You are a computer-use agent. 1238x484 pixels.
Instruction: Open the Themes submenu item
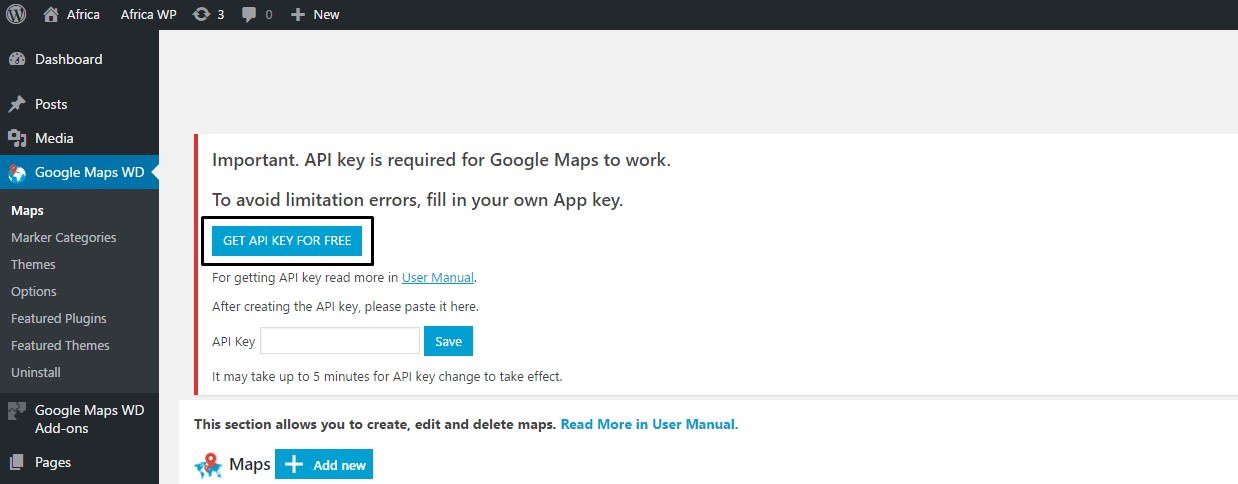point(33,264)
